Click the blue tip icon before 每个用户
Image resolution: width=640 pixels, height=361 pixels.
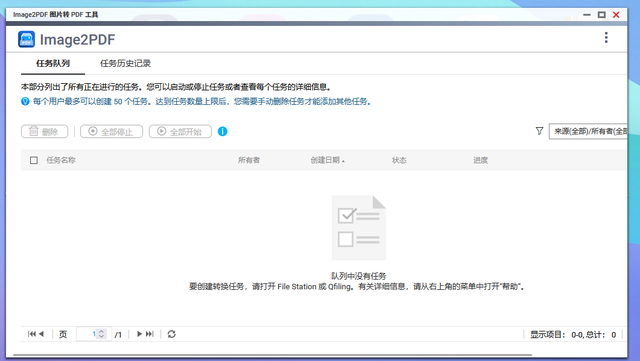coord(25,101)
